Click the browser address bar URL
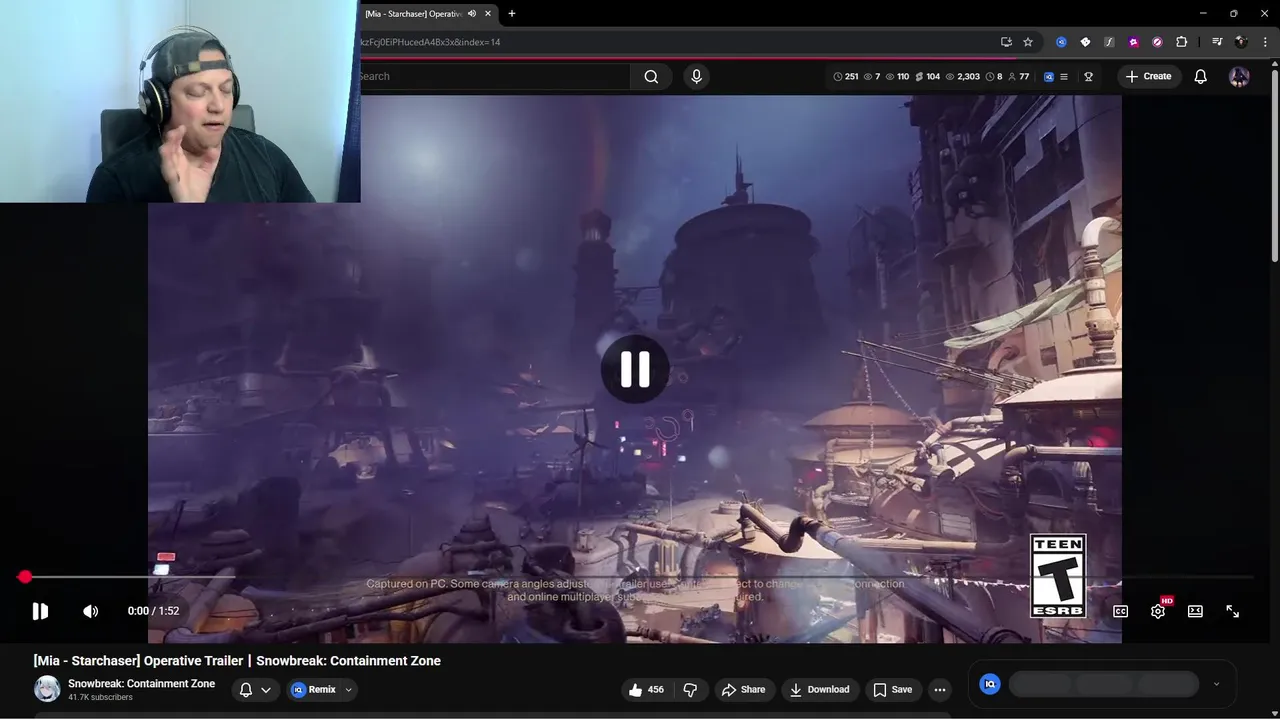 pos(430,42)
